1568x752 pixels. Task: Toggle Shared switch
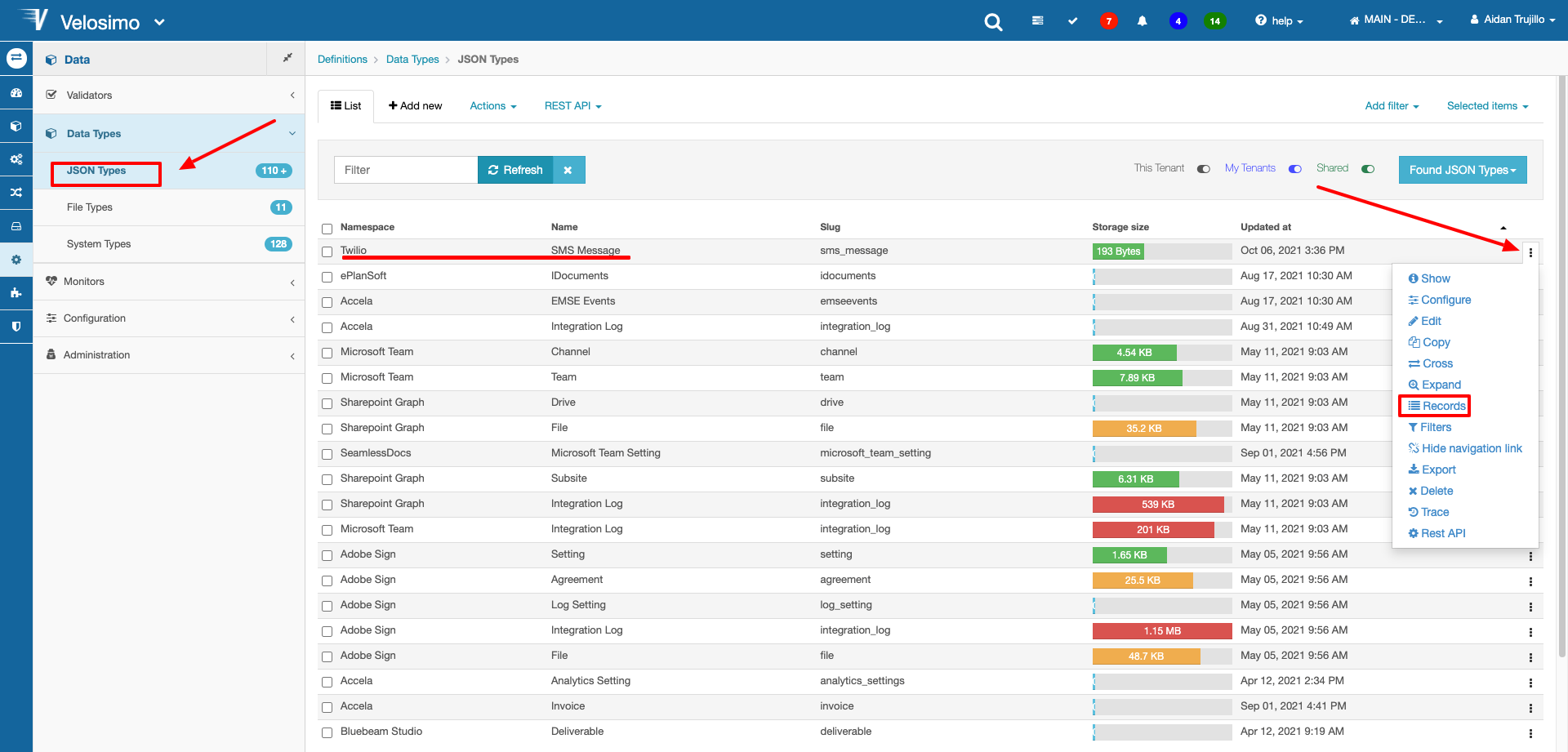1368,169
